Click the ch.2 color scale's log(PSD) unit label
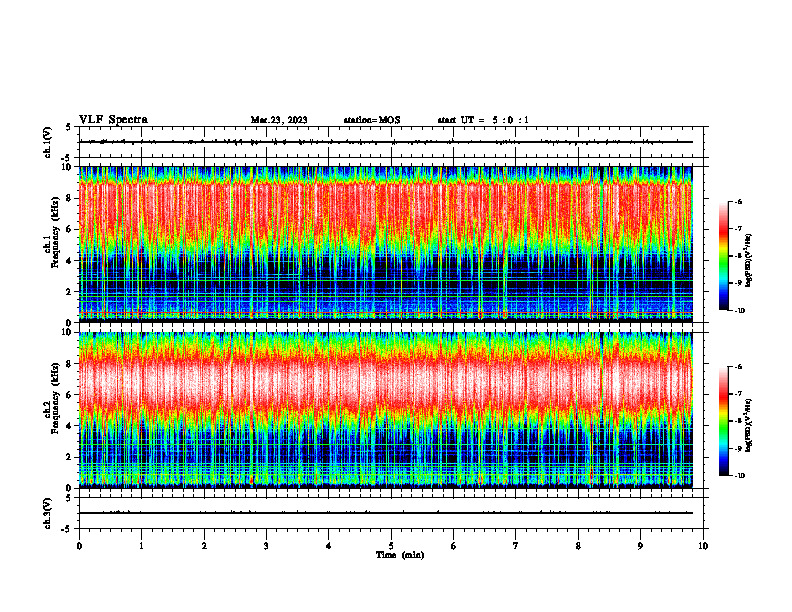This screenshot has width=792, height=612. tap(749, 425)
